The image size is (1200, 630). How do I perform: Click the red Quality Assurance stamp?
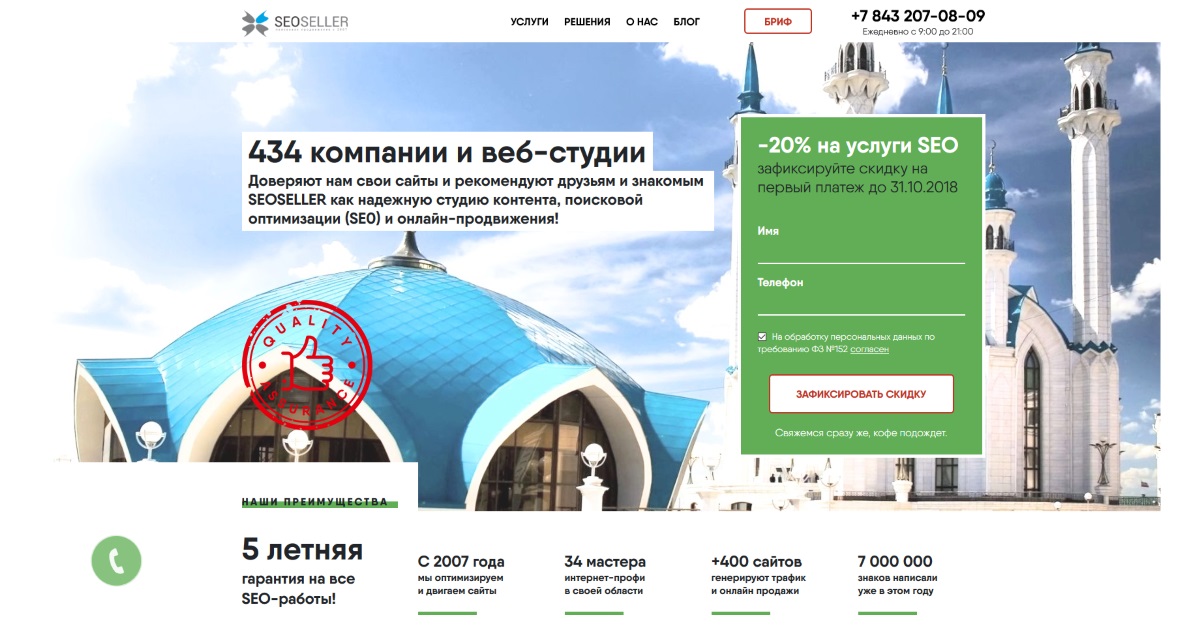pos(307,357)
